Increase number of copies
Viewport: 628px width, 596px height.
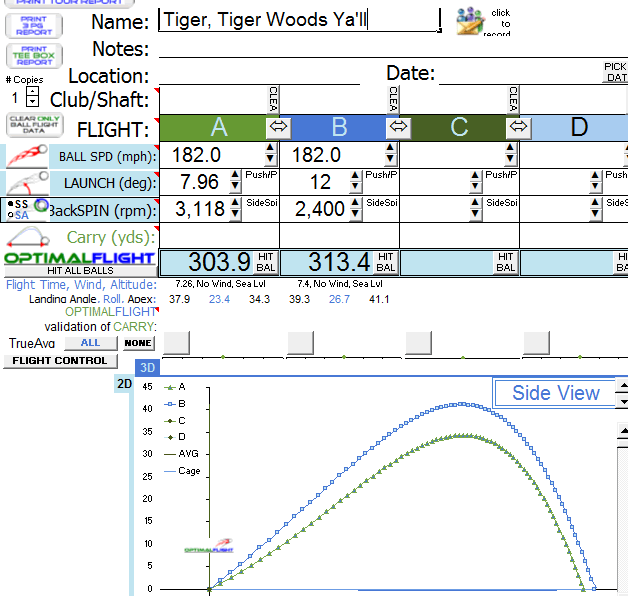[32, 92]
